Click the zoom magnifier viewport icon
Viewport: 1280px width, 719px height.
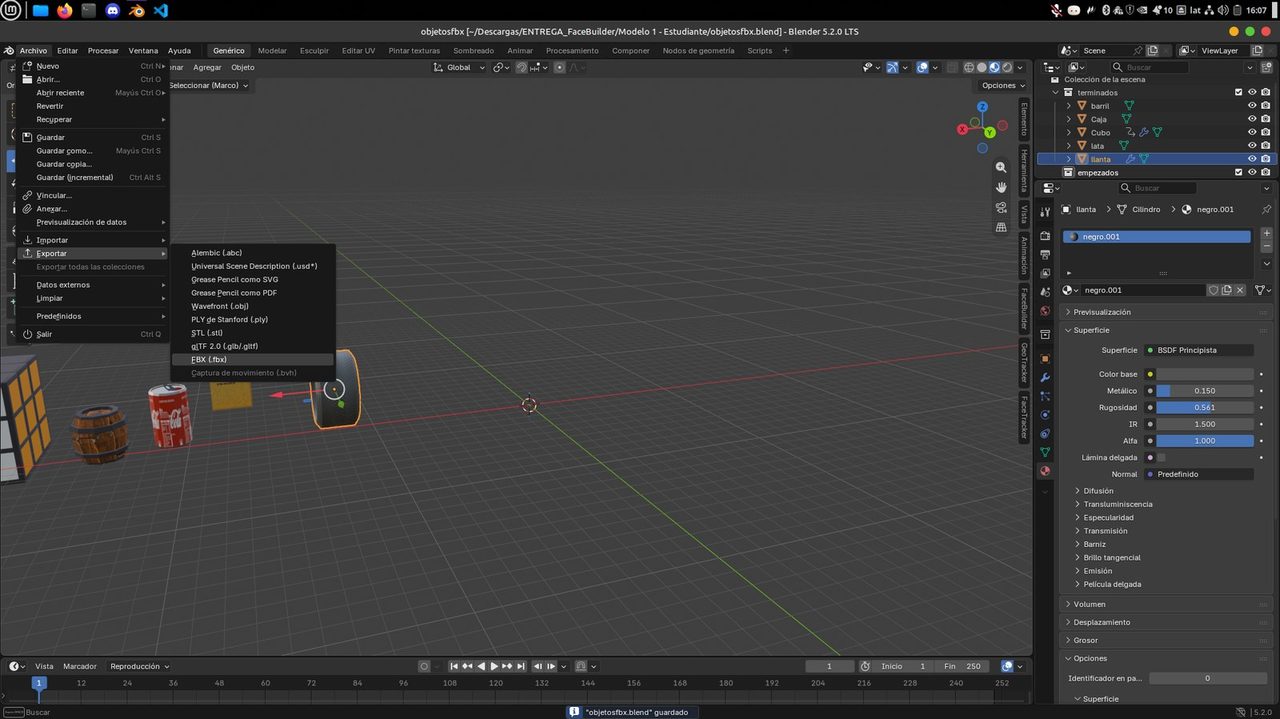click(x=1001, y=167)
